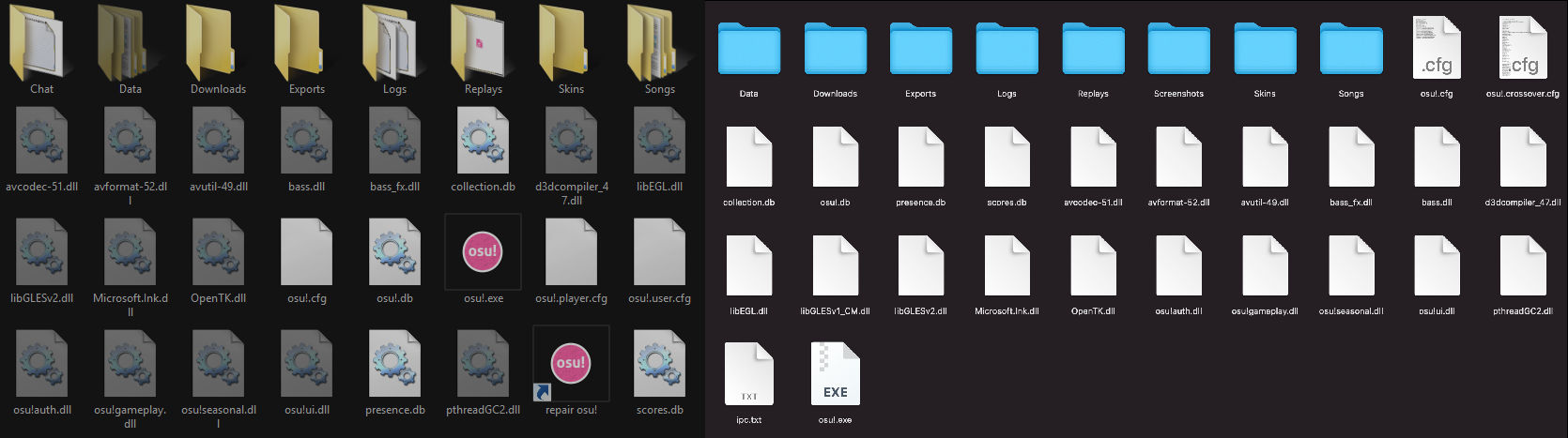Screen dimensions: 1568x438
Task: Select Microsoft.Ink.dll white file in macOS view
Action: tap(1007, 265)
